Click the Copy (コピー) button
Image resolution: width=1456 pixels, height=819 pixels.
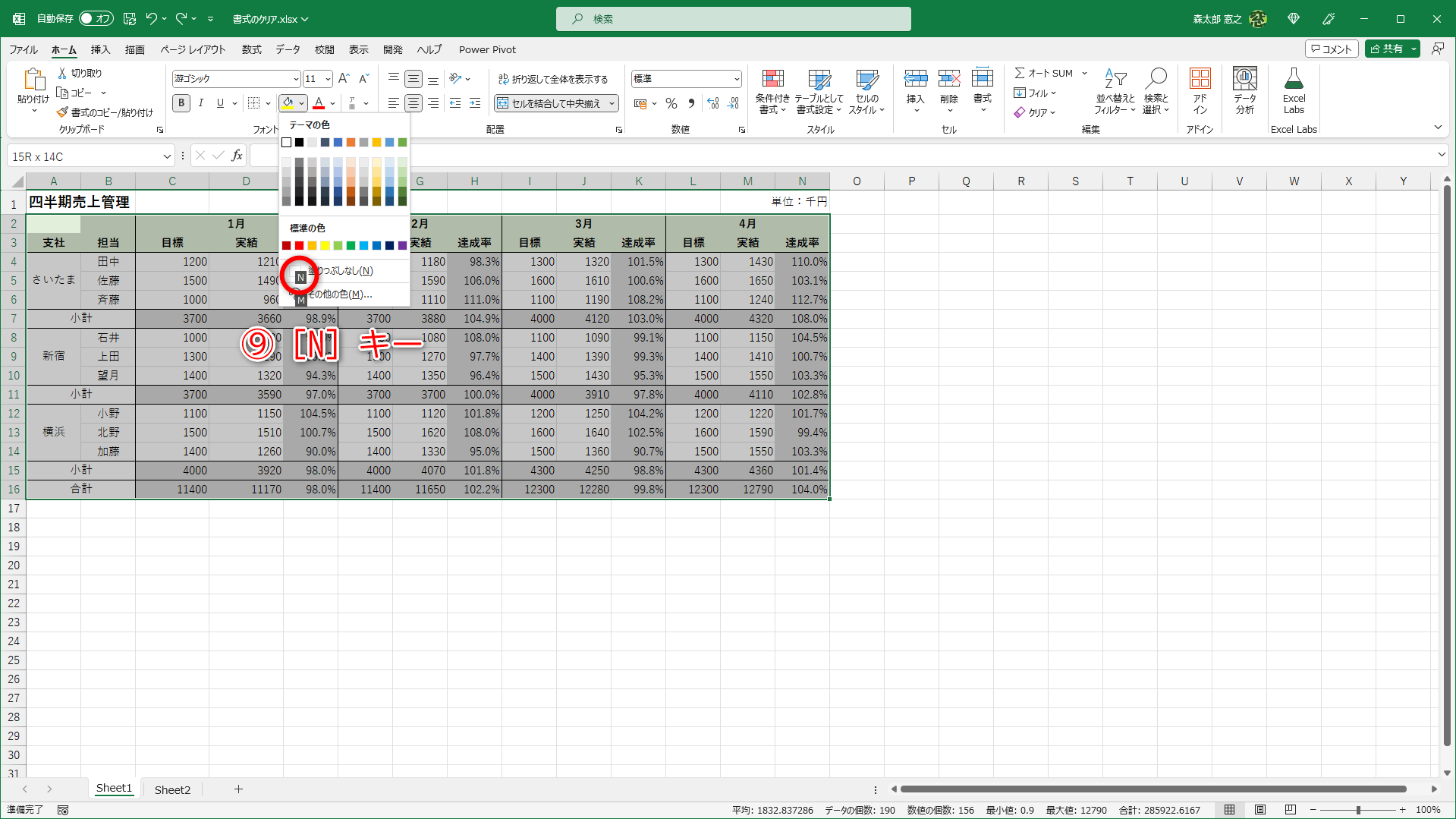pos(75,93)
